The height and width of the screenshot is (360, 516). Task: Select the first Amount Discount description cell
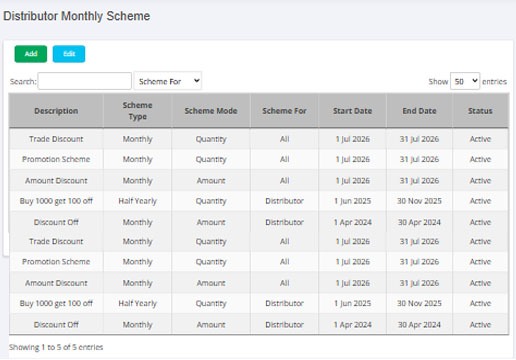(x=56, y=181)
